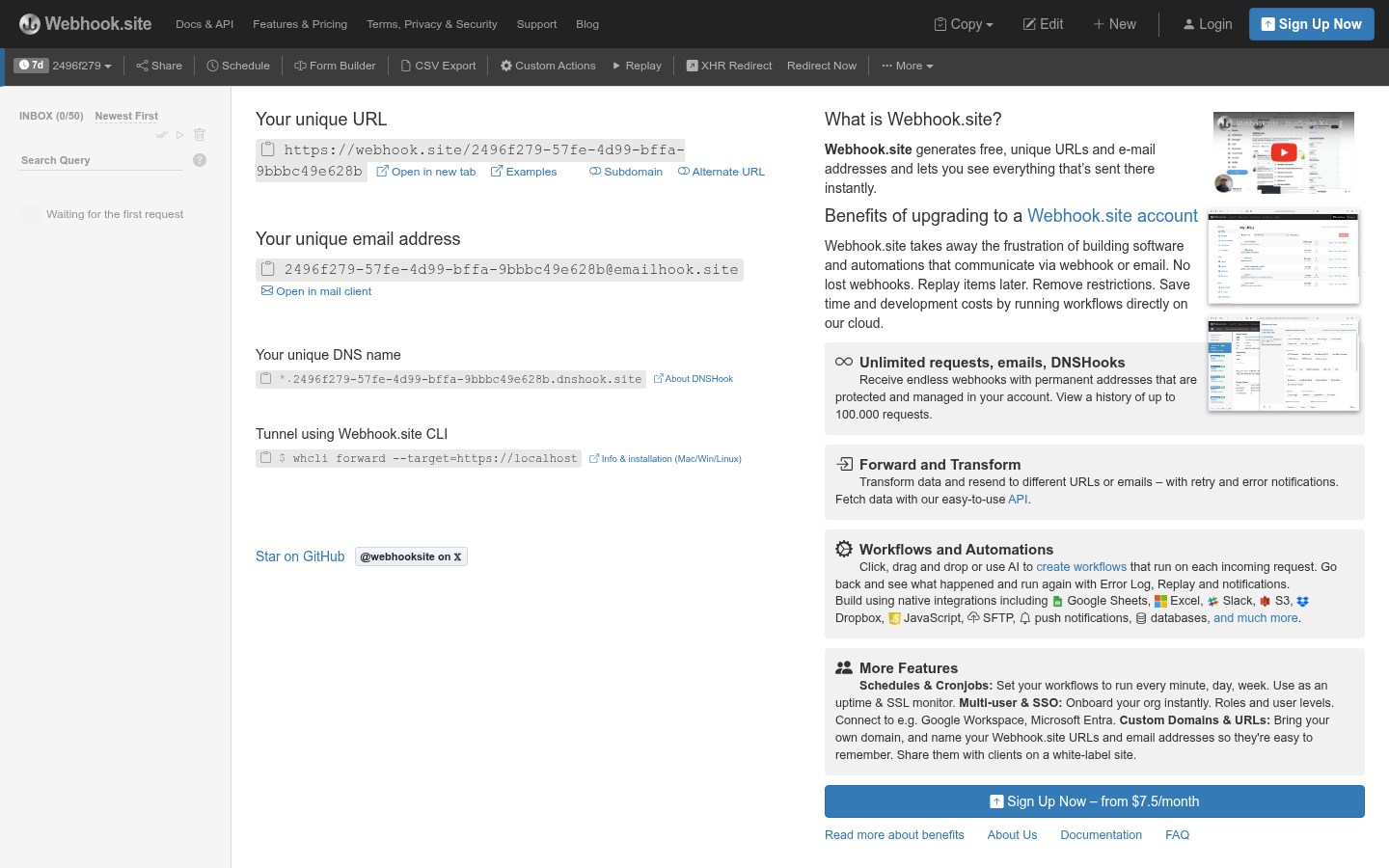Open the Schedule tool
The height and width of the screenshot is (868, 1389).
click(238, 66)
